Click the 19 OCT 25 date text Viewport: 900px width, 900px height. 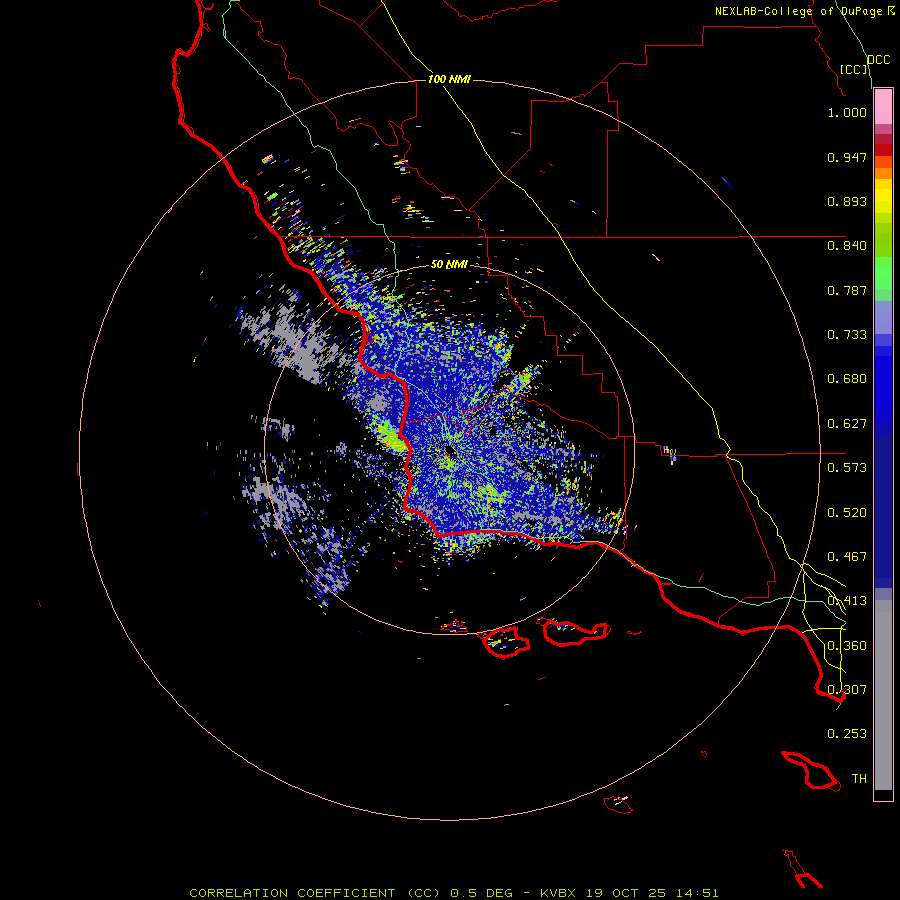click(626, 893)
